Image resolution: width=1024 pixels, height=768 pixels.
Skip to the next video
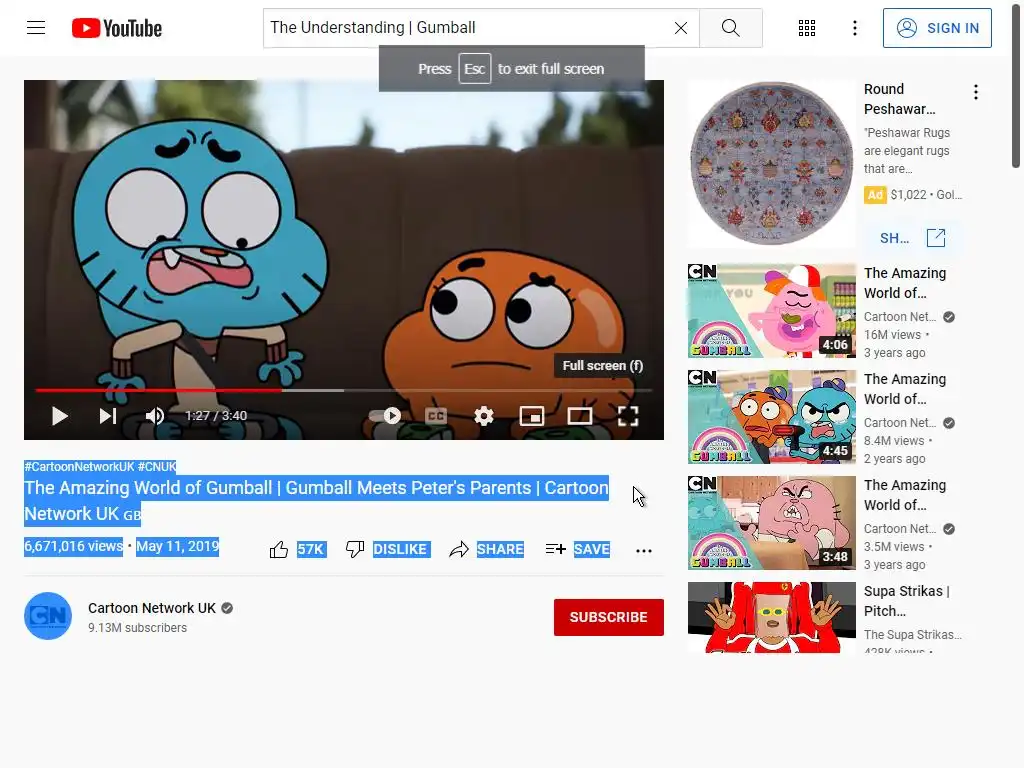(108, 416)
